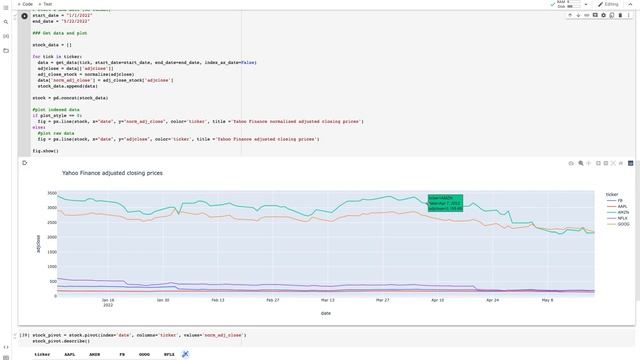Run the stock data code cell

click(x=24, y=16)
